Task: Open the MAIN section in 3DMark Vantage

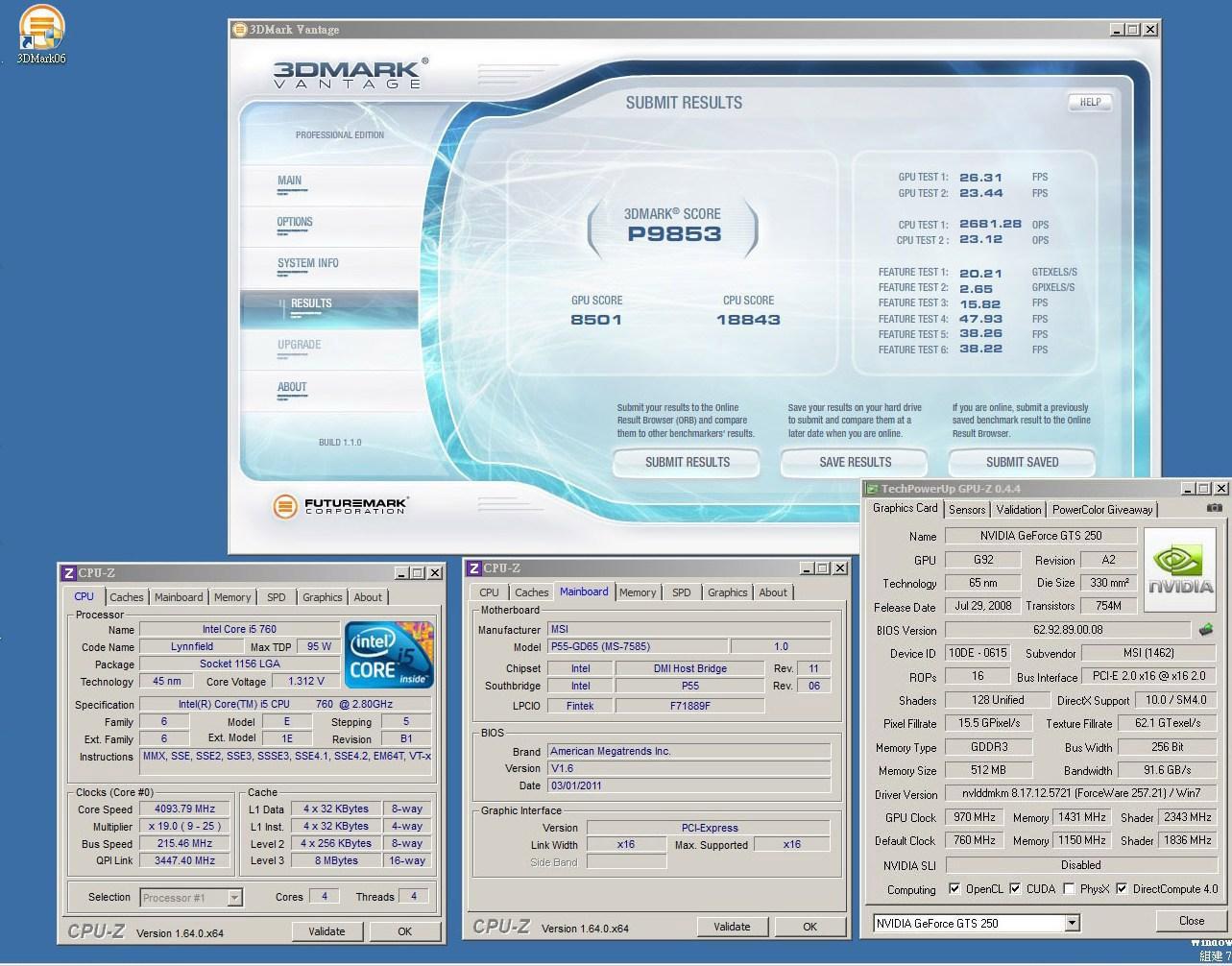Action: [289, 181]
